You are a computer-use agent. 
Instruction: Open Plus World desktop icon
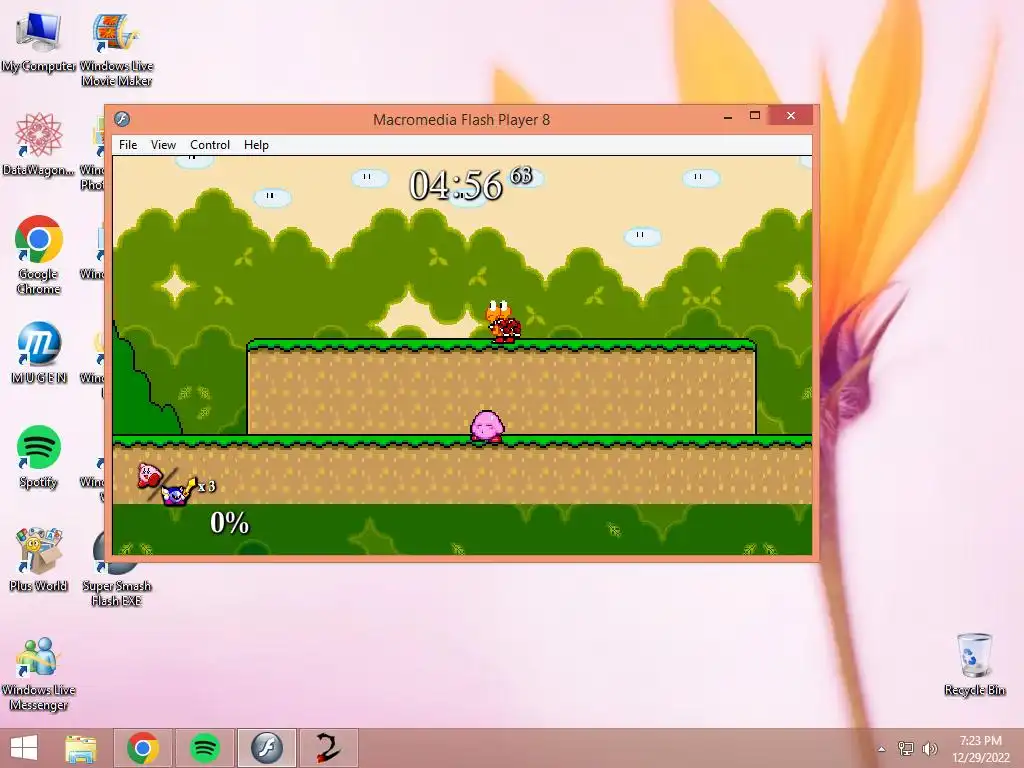click(39, 560)
